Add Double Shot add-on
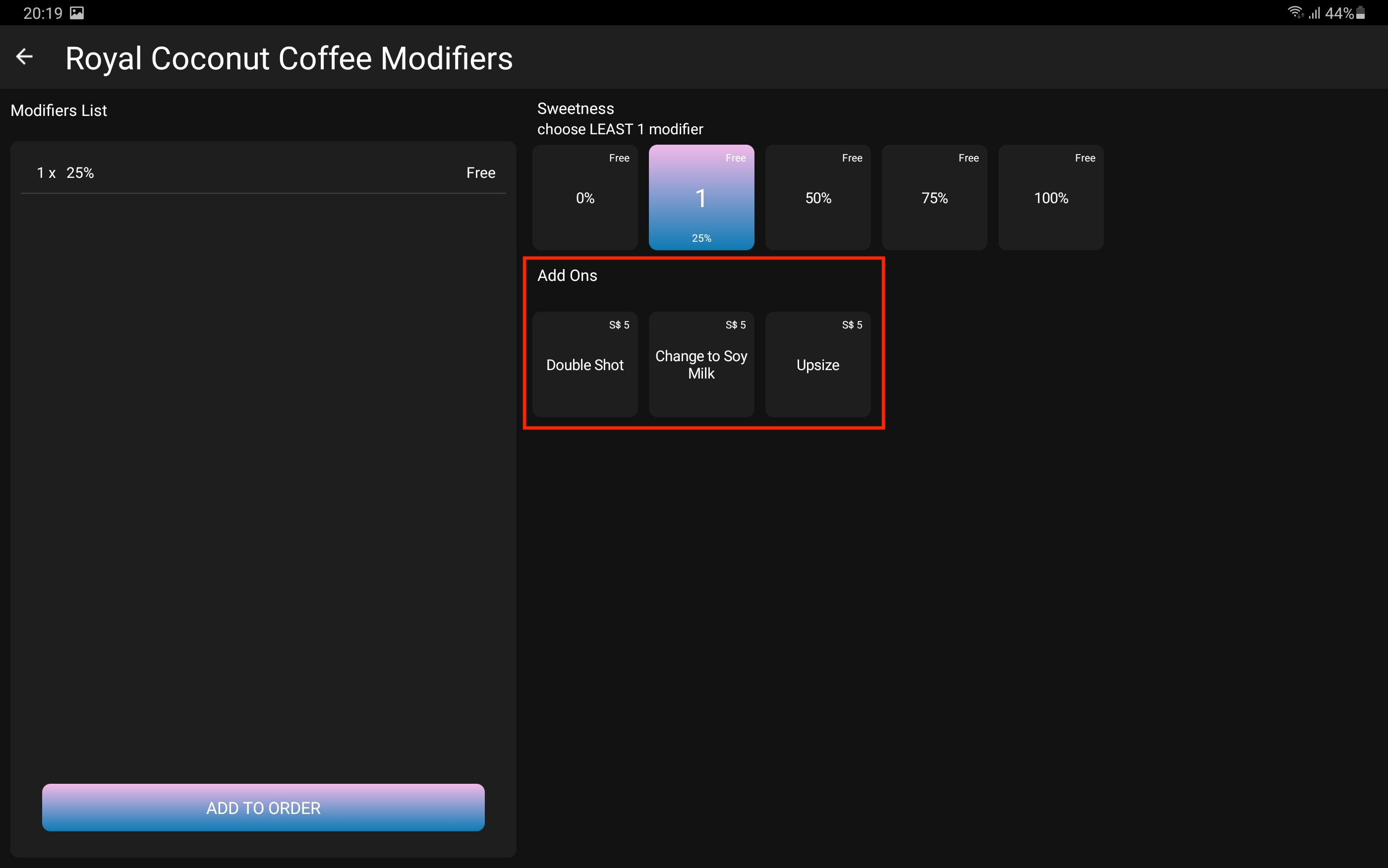The width and height of the screenshot is (1388, 868). (x=584, y=365)
